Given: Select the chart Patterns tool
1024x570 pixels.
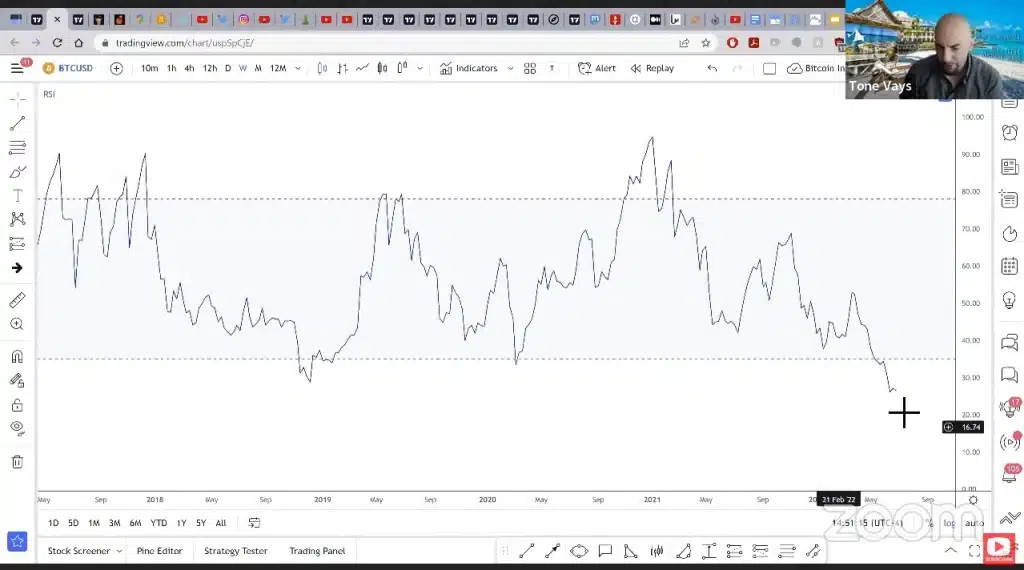Looking at the screenshot, I should point(18,219).
